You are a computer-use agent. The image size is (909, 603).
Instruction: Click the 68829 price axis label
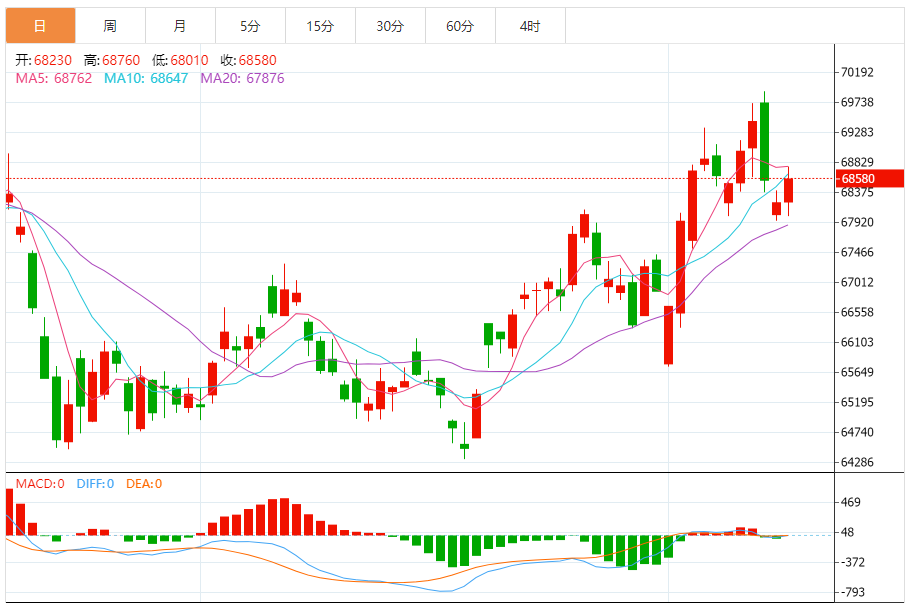click(857, 162)
